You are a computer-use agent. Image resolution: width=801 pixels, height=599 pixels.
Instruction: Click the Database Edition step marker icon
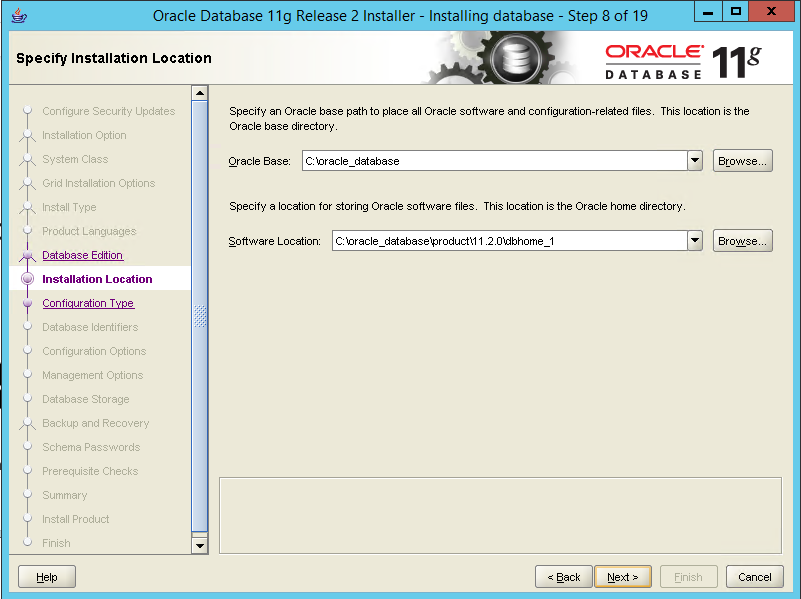point(28,254)
